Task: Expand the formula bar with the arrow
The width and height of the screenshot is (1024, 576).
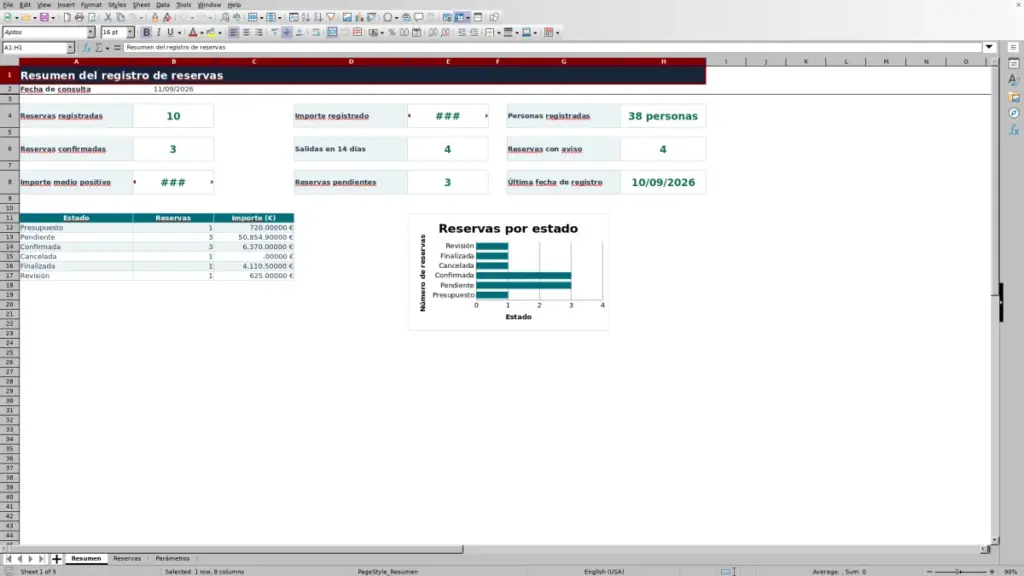Action: tap(989, 47)
